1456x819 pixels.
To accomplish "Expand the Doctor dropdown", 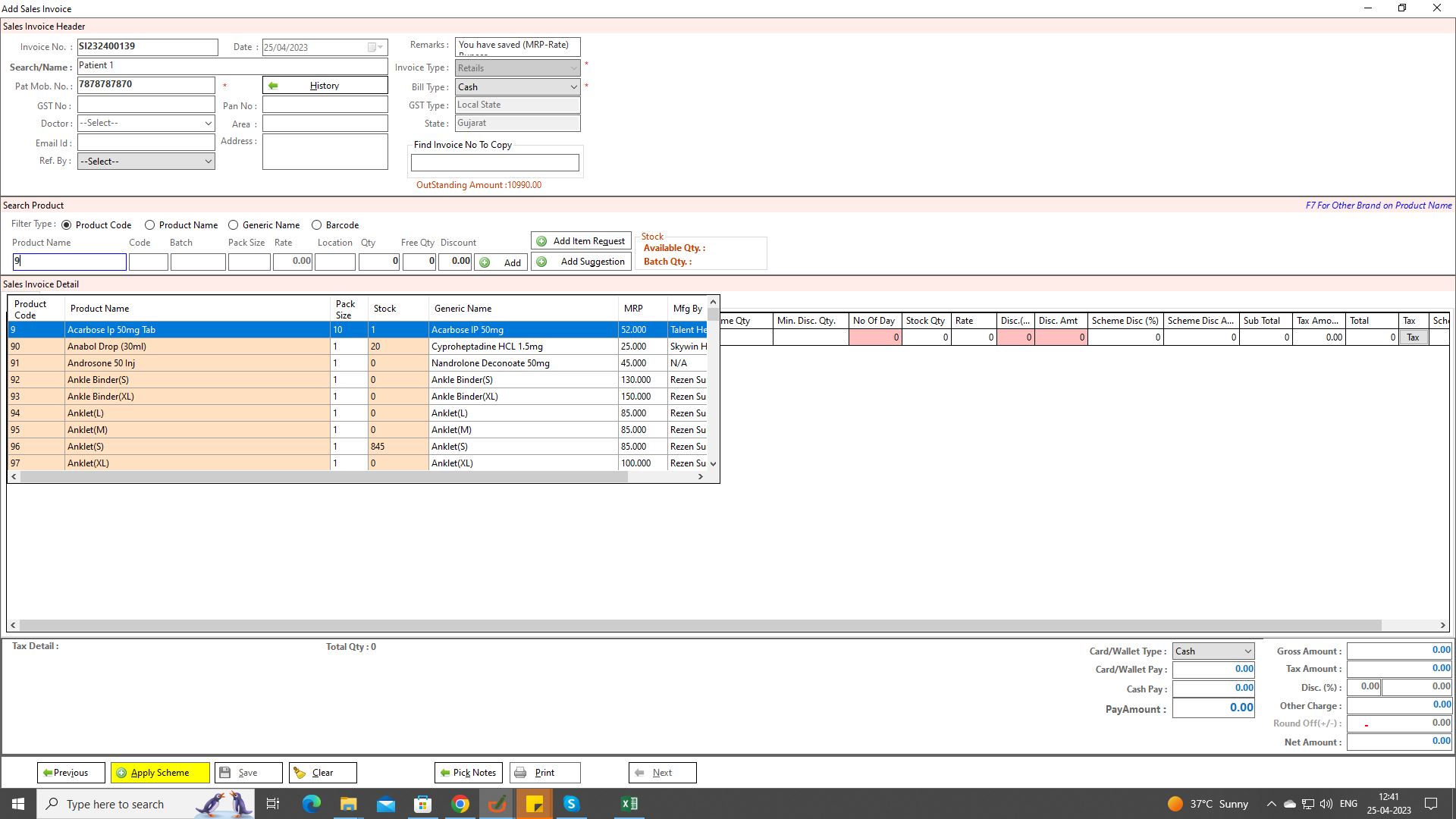I will coord(208,124).
